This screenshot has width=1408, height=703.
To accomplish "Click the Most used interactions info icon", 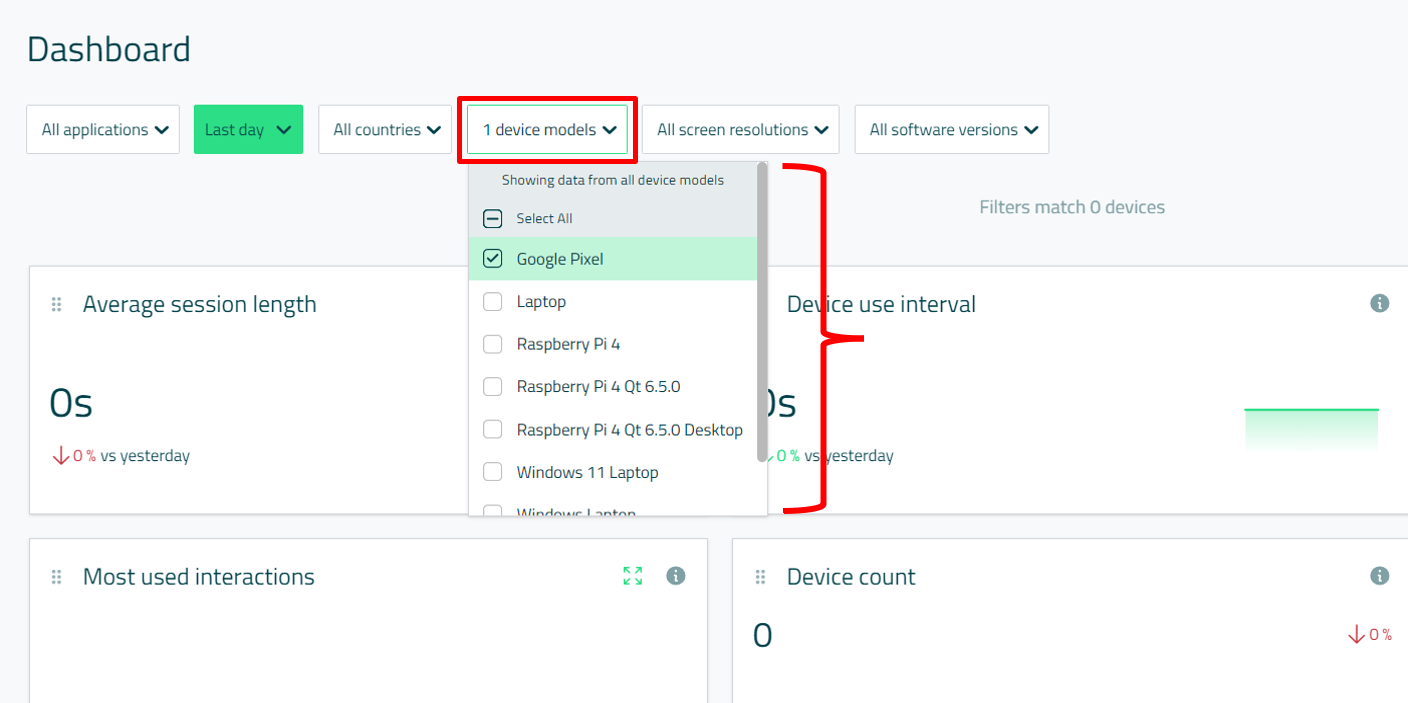I will coord(676,576).
